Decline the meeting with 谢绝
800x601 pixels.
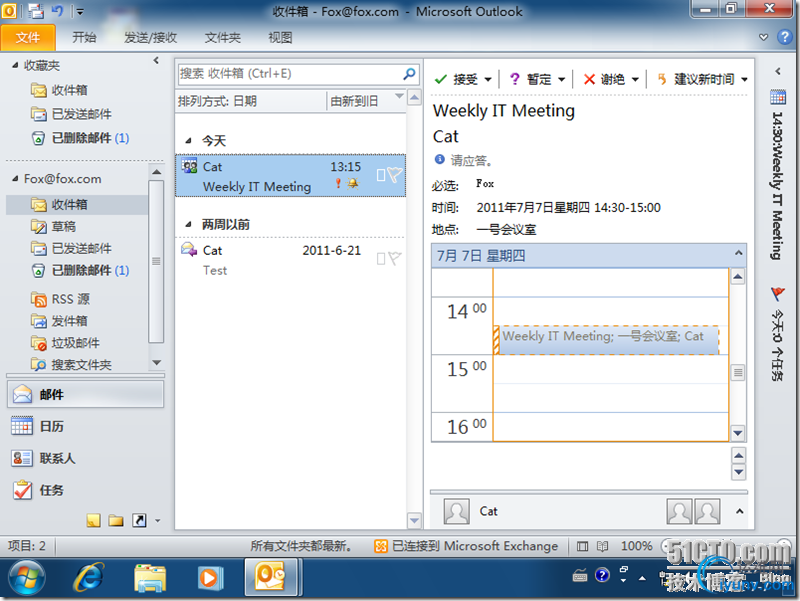[604, 80]
